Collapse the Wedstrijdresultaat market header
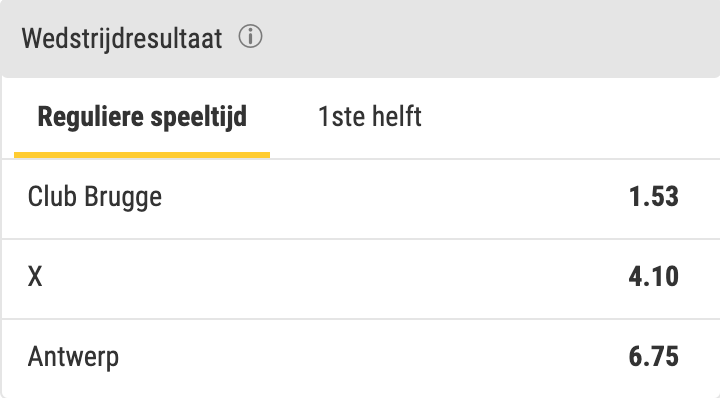 click(360, 39)
